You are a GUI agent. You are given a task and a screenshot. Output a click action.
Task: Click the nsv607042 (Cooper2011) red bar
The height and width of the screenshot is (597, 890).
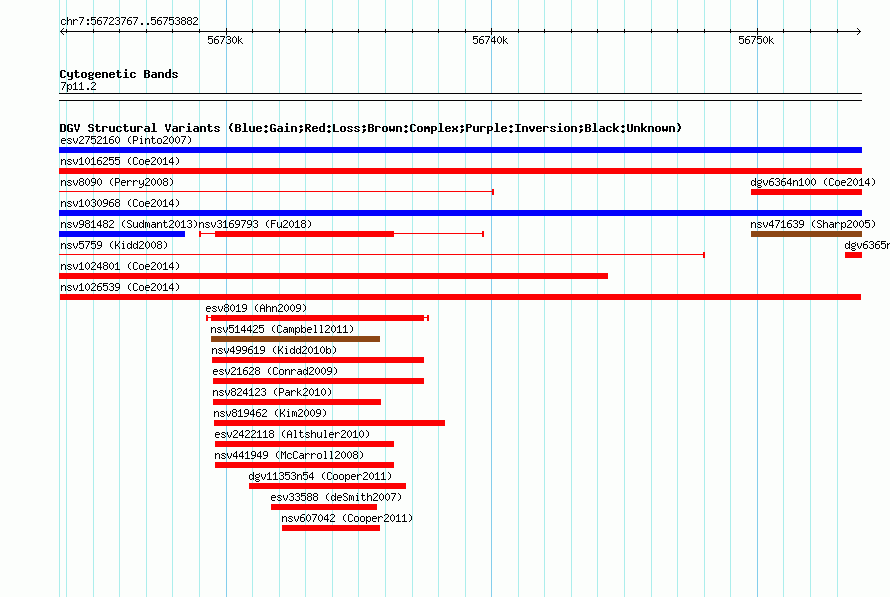331,528
